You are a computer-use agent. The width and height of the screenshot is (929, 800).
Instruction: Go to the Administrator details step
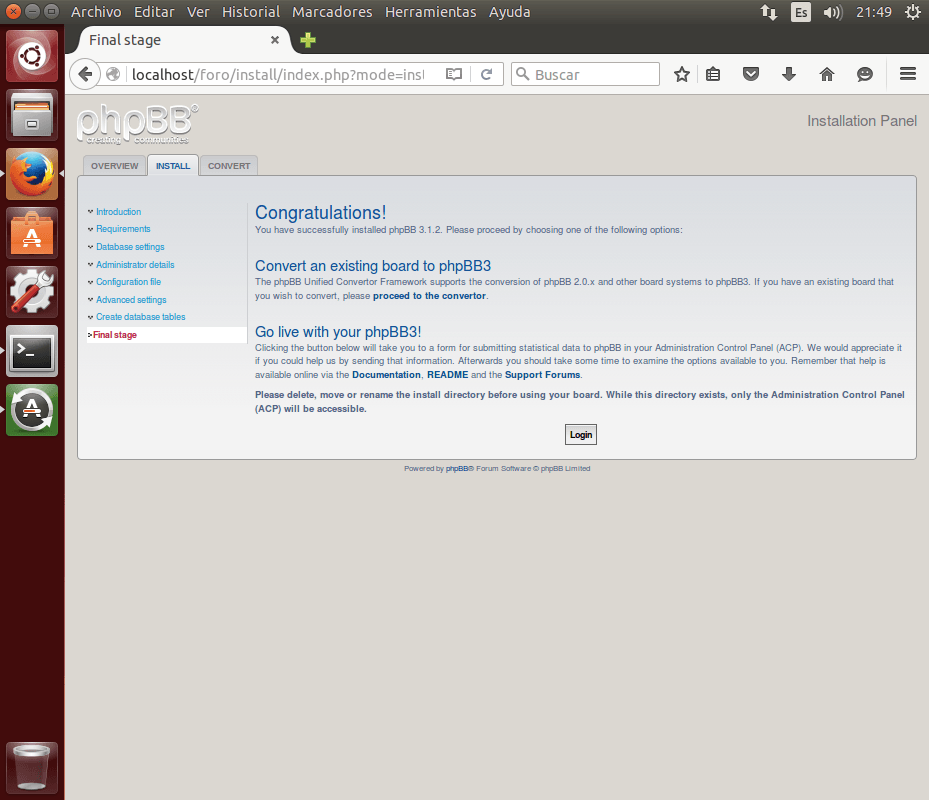[135, 264]
